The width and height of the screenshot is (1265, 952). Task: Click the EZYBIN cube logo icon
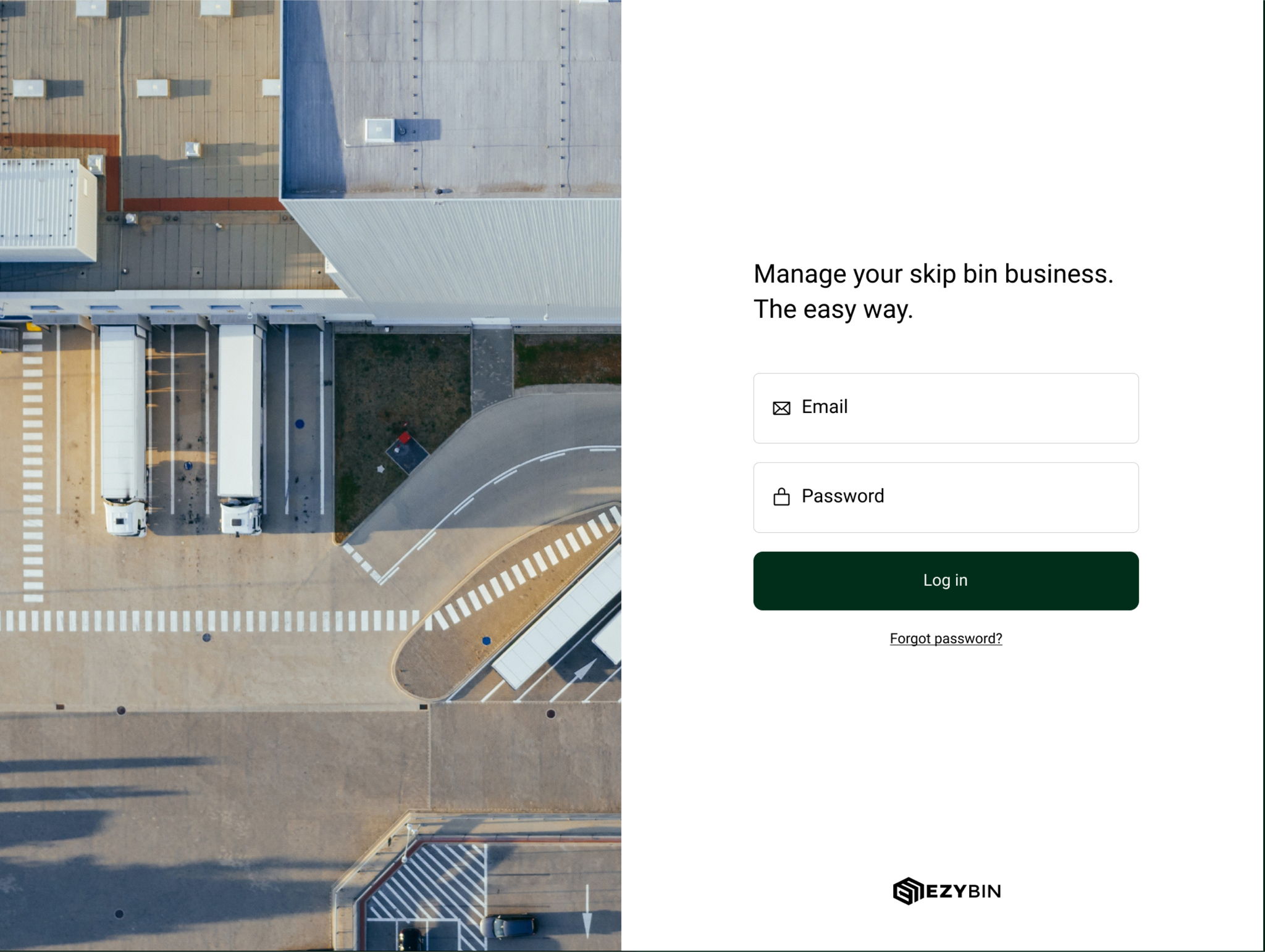click(x=908, y=891)
